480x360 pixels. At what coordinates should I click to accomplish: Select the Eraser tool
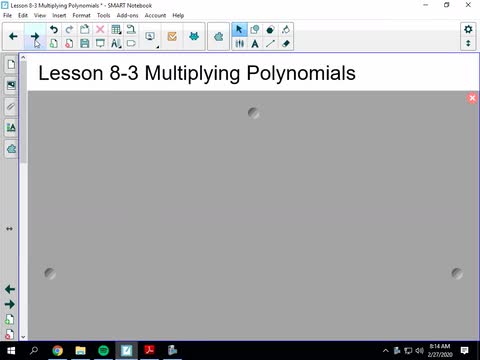point(286,44)
